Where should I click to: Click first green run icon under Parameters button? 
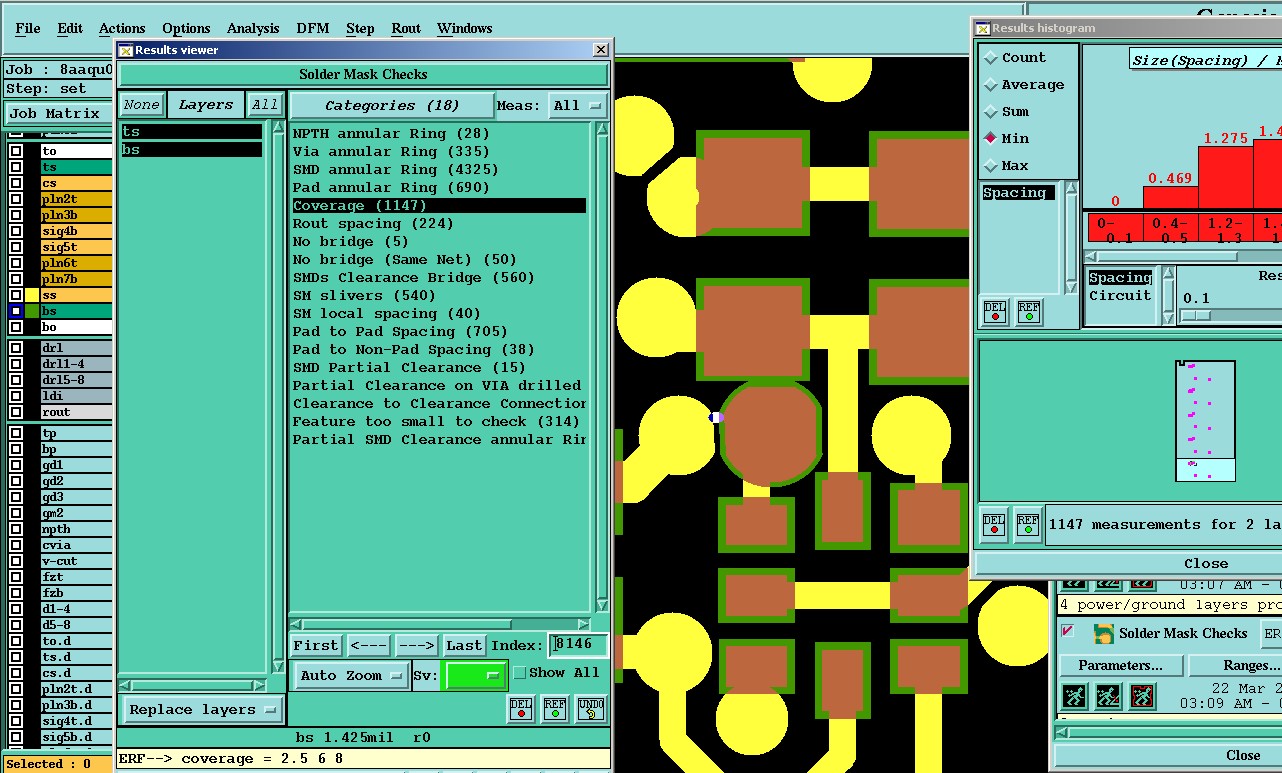click(1074, 696)
